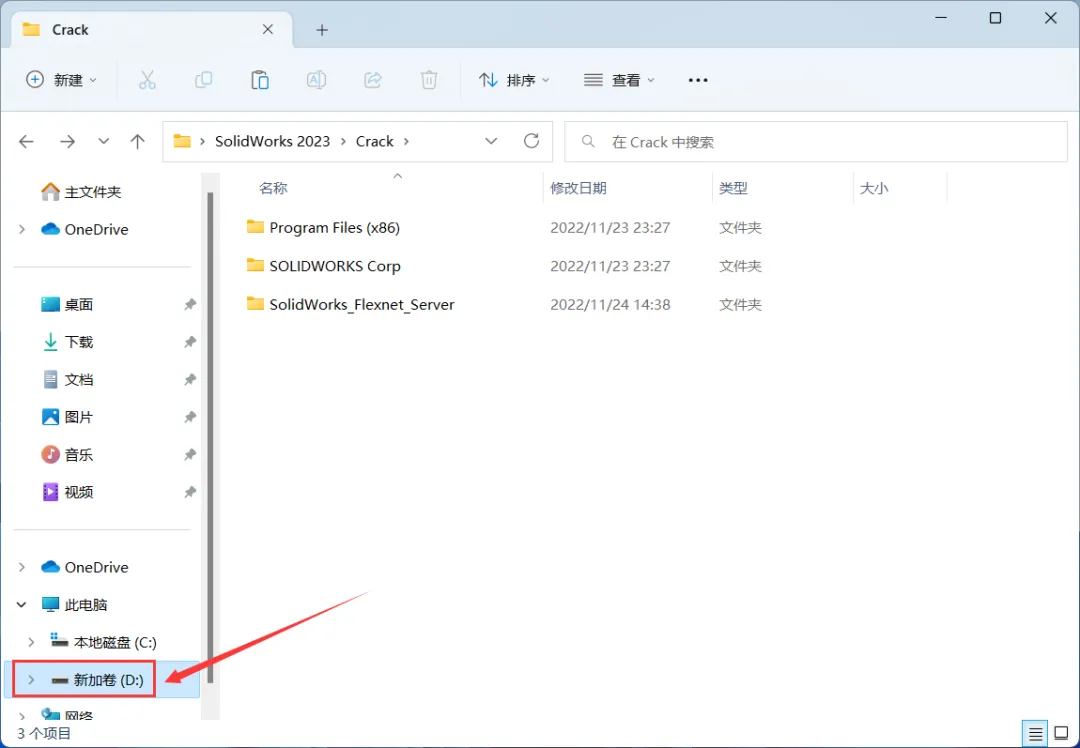Click the Rename icon in toolbar
Screen dimensions: 1080x748
point(316,80)
